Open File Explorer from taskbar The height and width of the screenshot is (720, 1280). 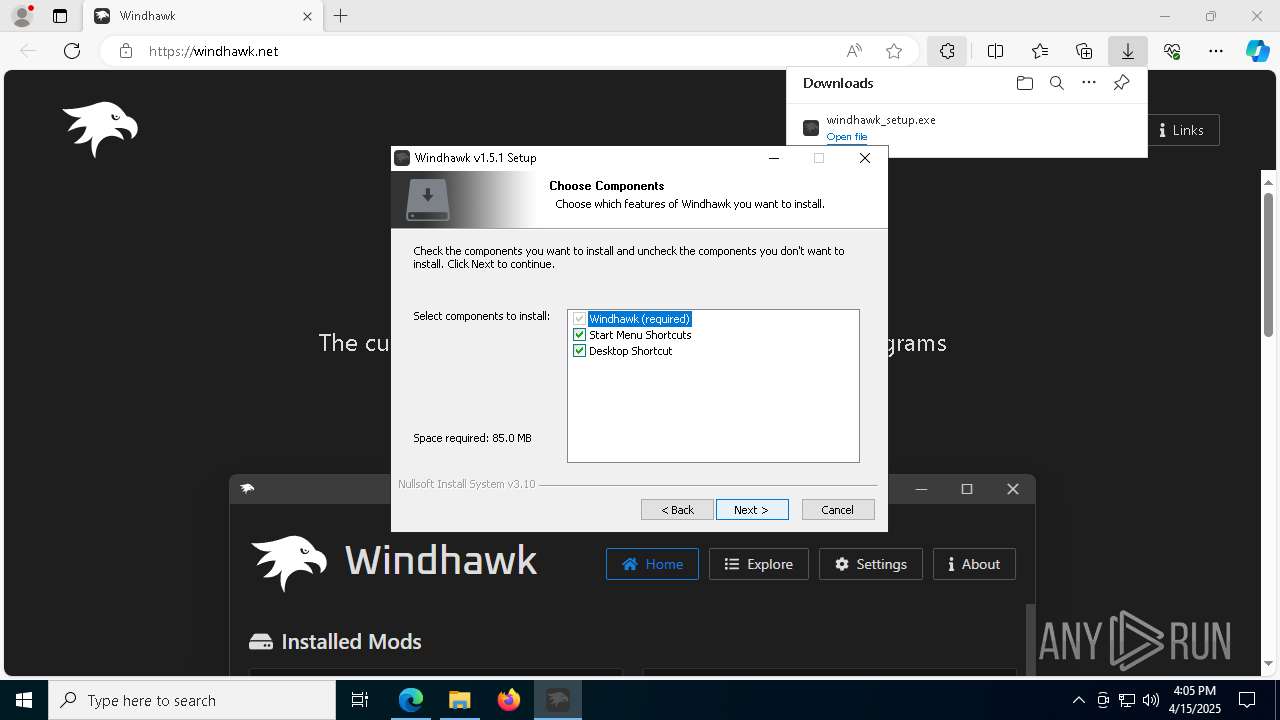point(459,700)
